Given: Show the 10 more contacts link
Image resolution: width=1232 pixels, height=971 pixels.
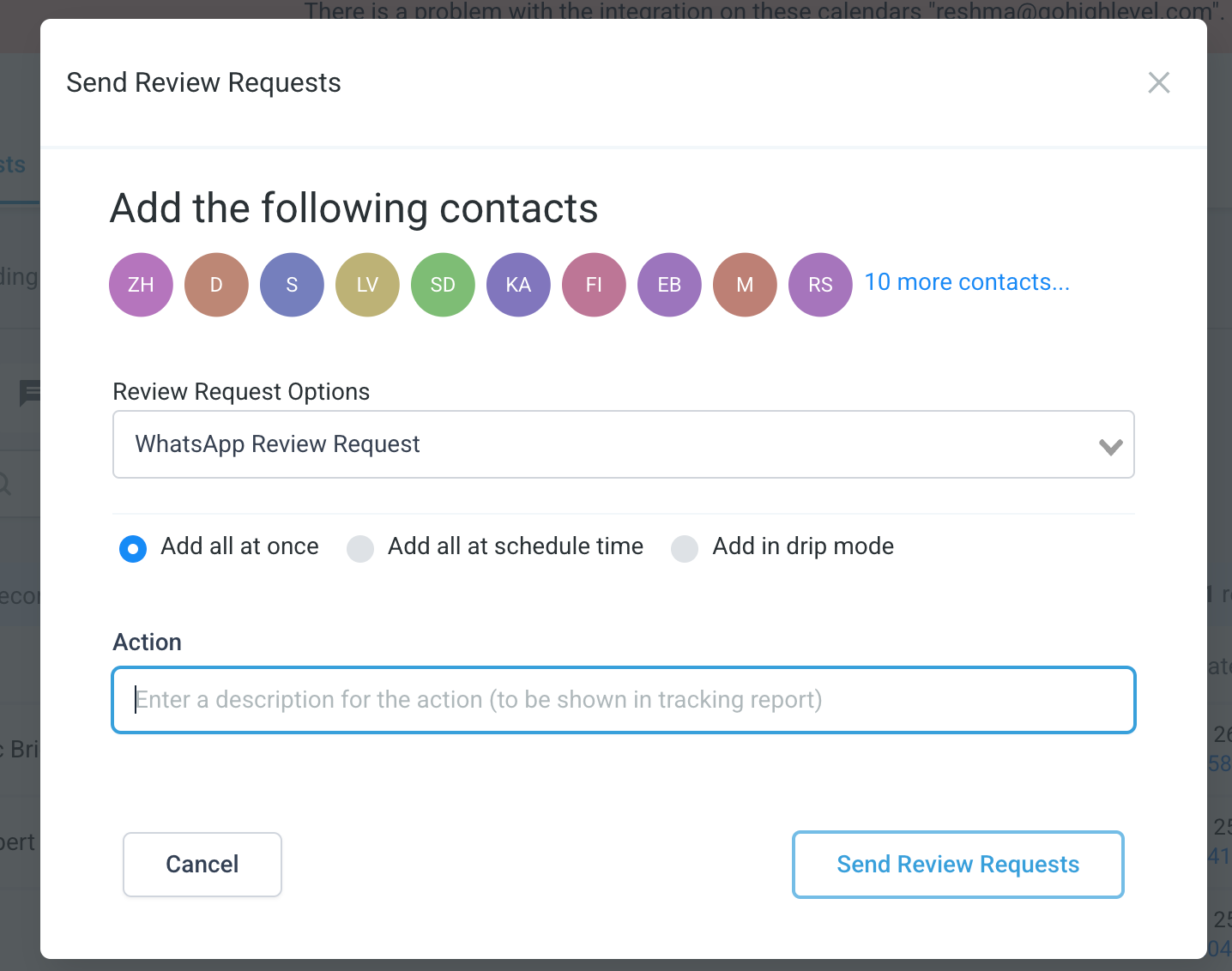Looking at the screenshot, I should 967,282.
